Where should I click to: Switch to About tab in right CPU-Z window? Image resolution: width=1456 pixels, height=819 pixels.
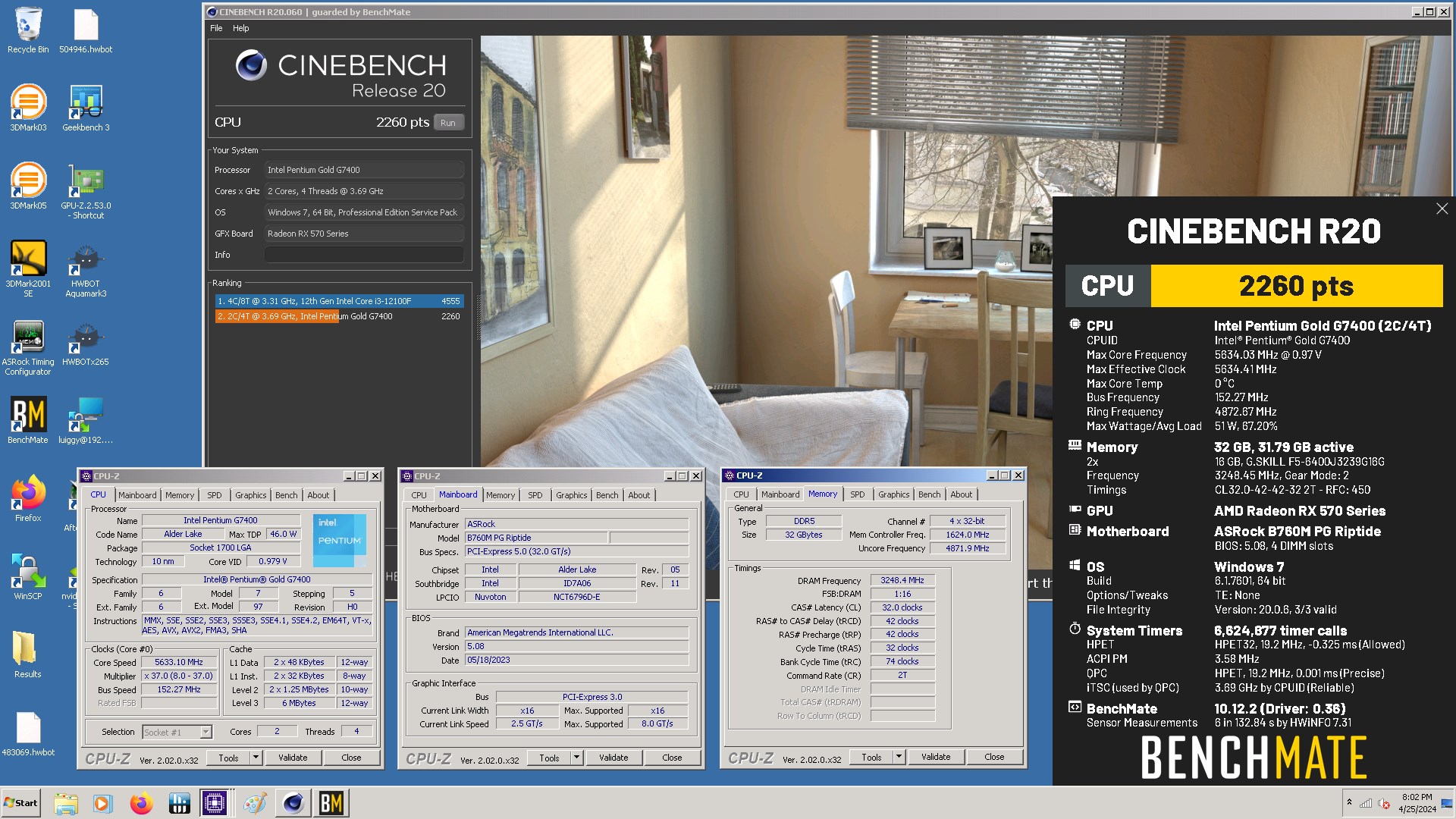tap(961, 494)
